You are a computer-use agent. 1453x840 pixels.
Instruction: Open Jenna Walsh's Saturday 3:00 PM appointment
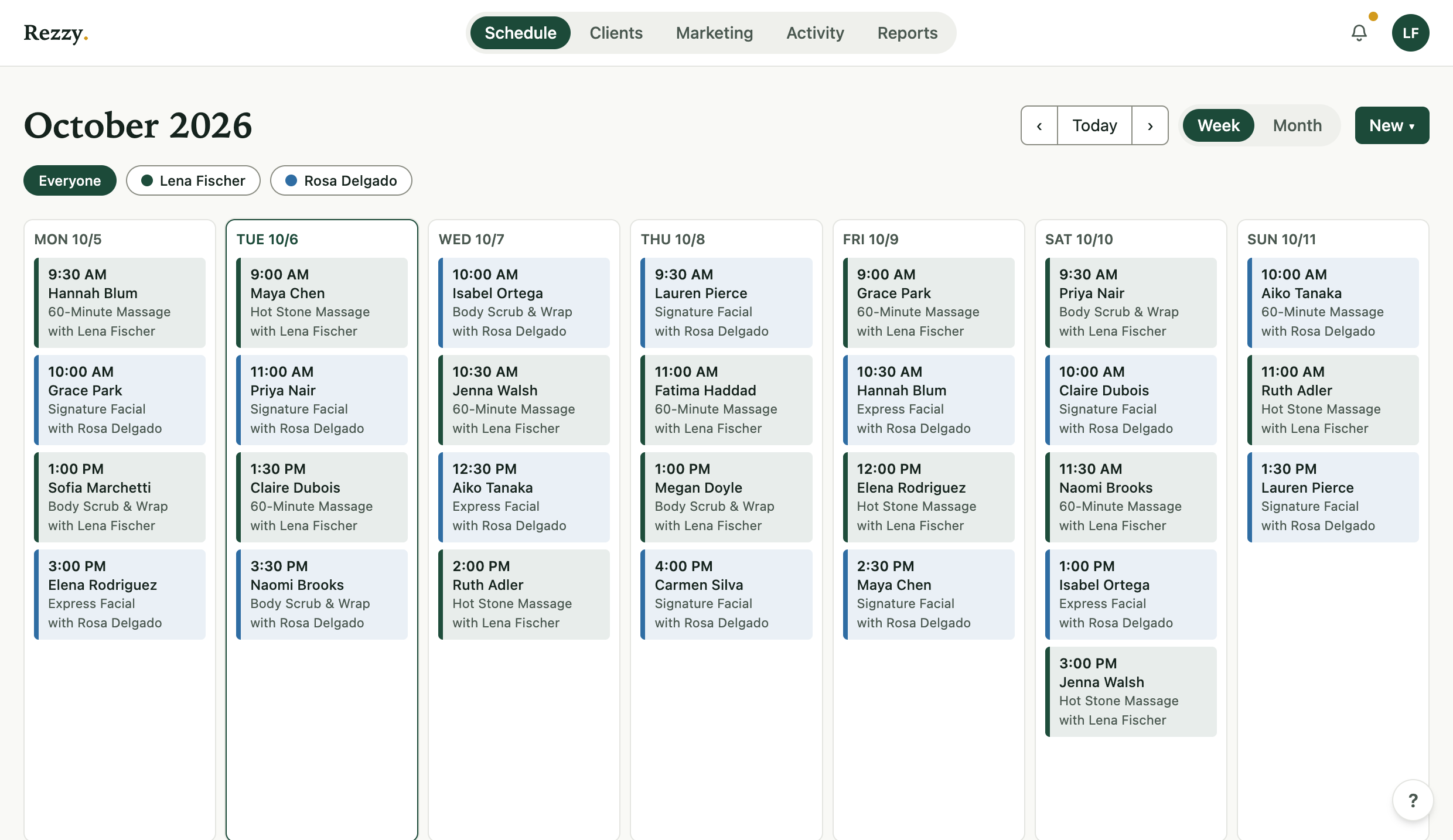tap(1131, 691)
